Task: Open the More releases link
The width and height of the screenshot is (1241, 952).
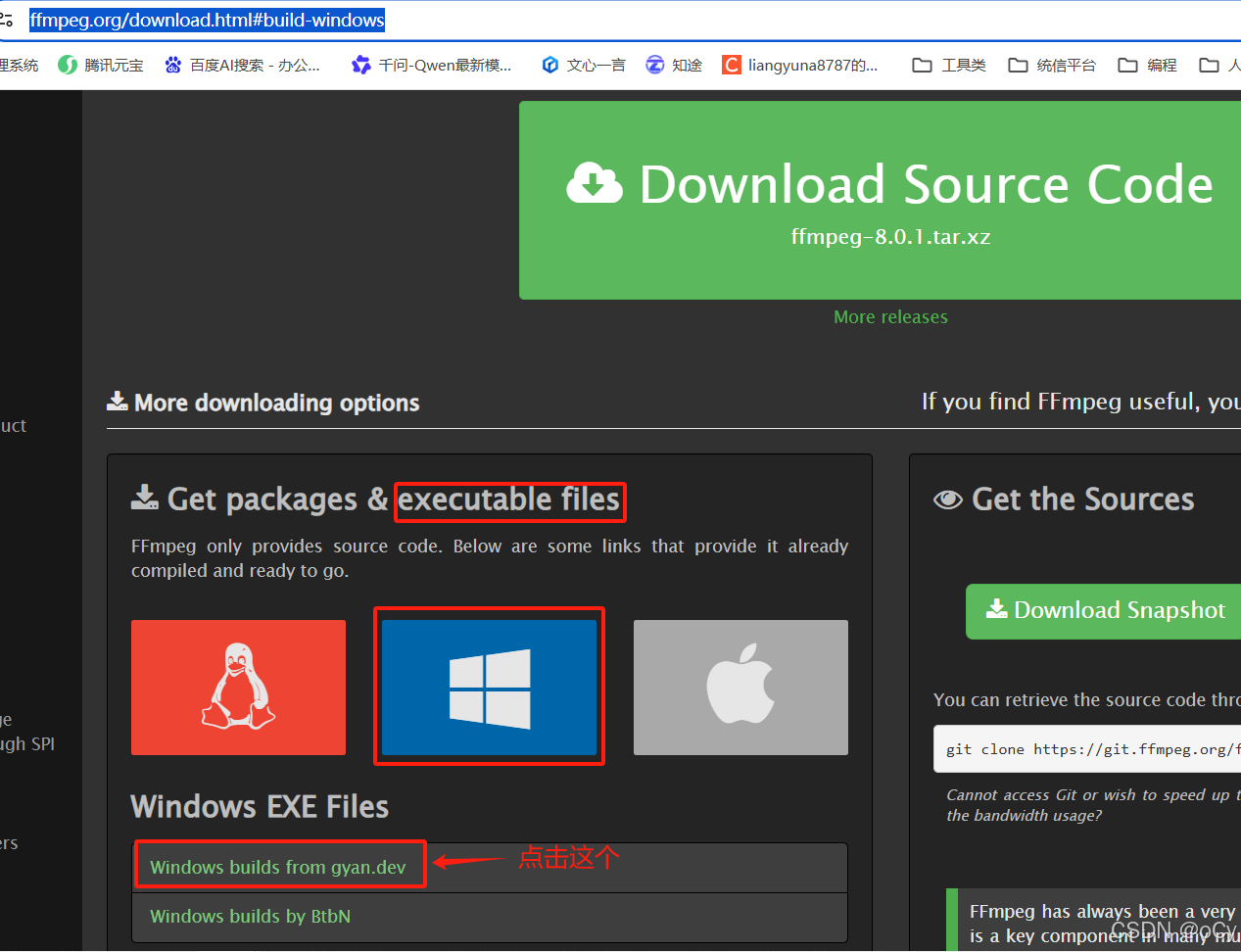Action: [890, 317]
